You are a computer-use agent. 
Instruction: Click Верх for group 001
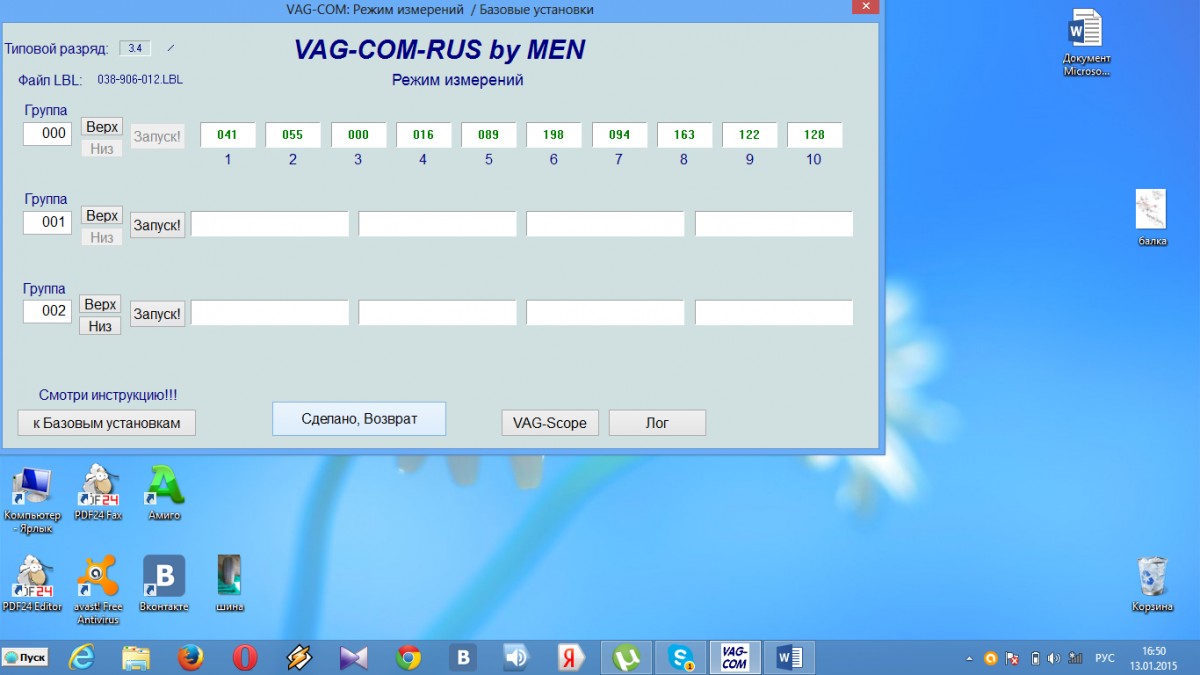point(102,216)
